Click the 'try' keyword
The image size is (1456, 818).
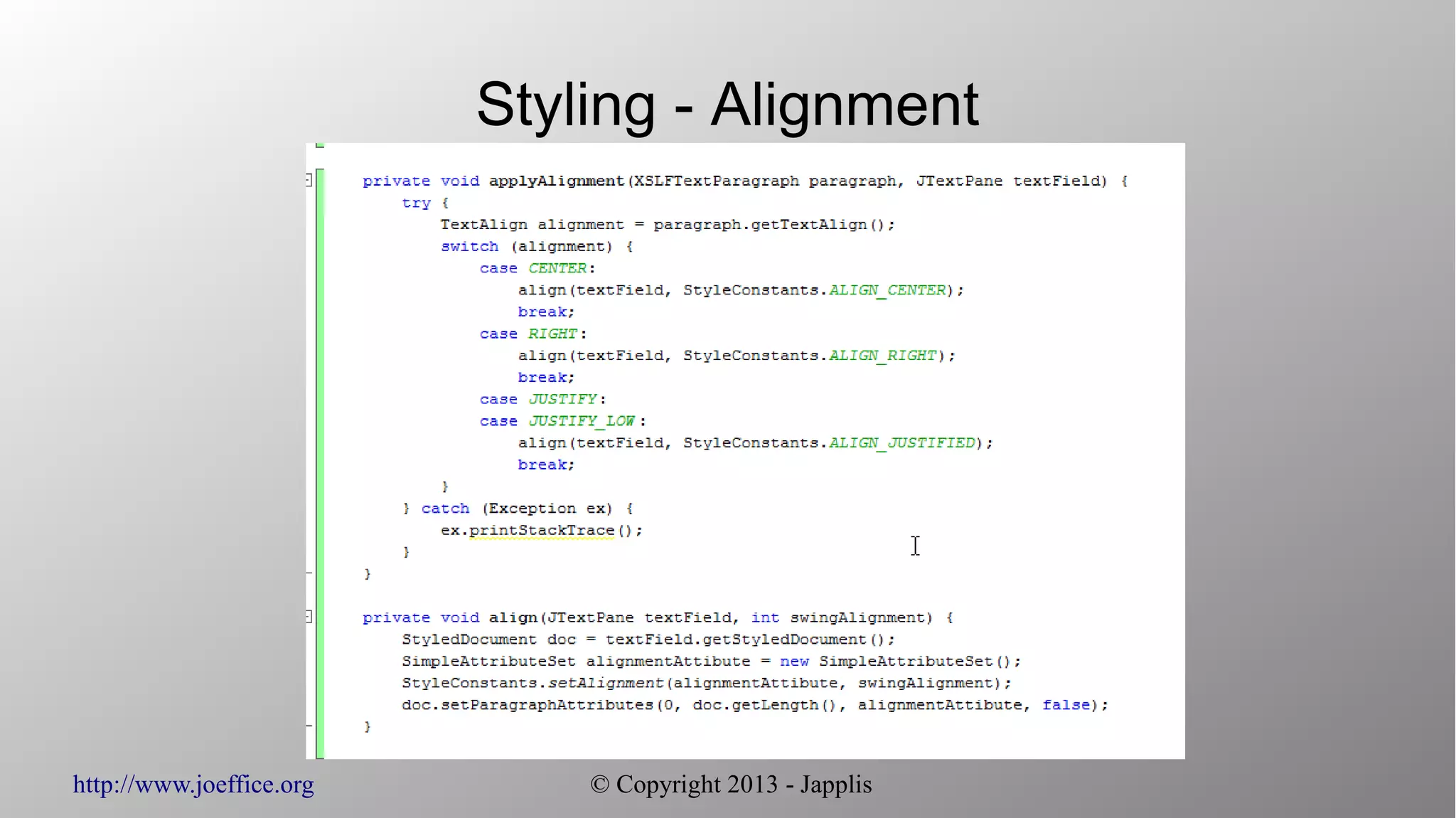(x=417, y=203)
